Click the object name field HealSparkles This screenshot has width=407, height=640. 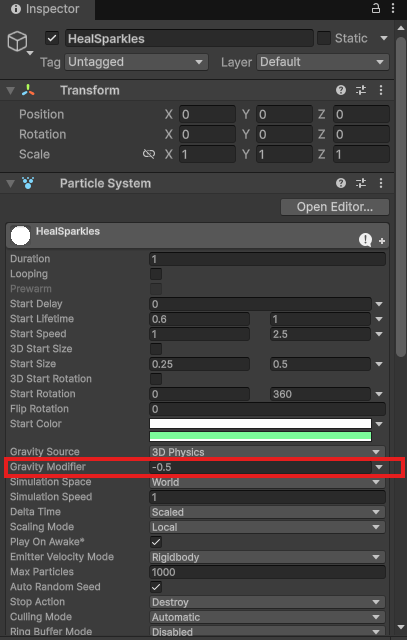click(x=189, y=38)
